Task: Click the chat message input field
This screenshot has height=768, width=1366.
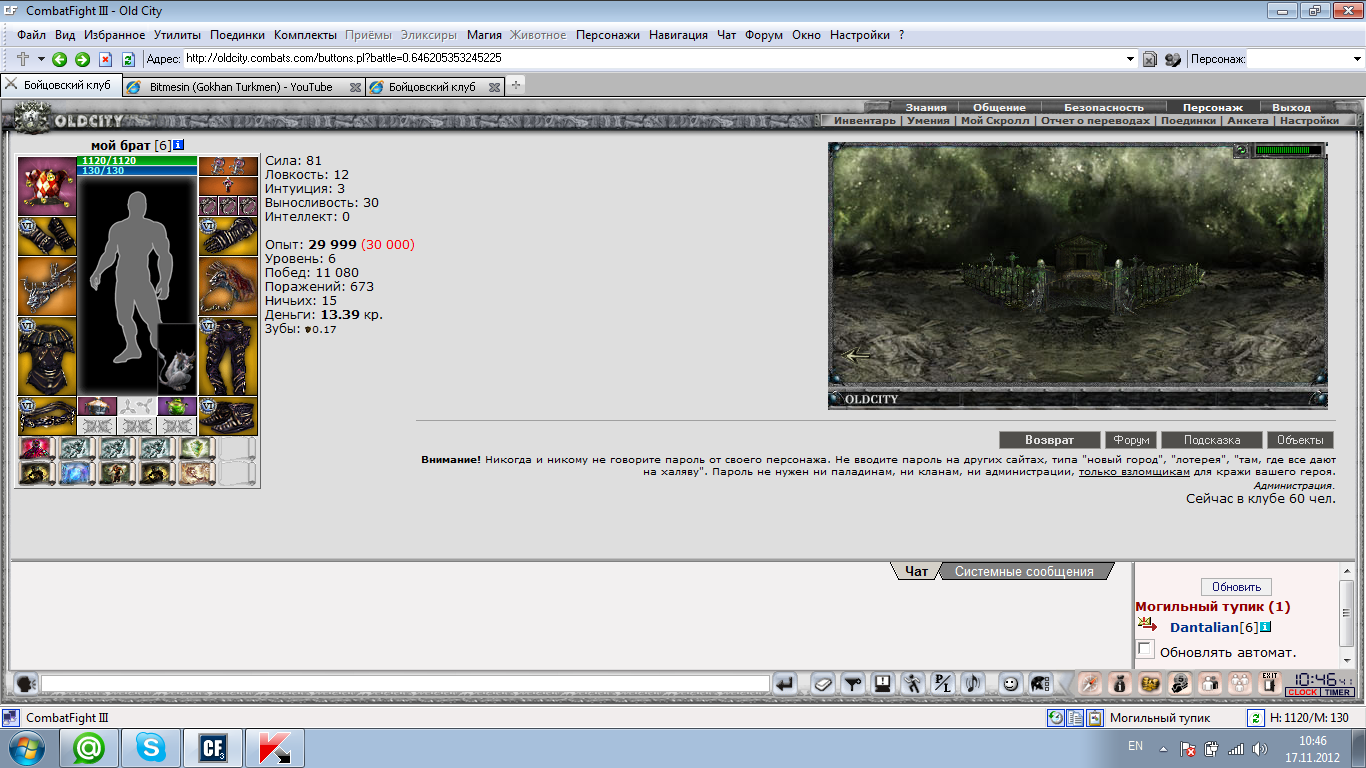Action: pos(405,684)
